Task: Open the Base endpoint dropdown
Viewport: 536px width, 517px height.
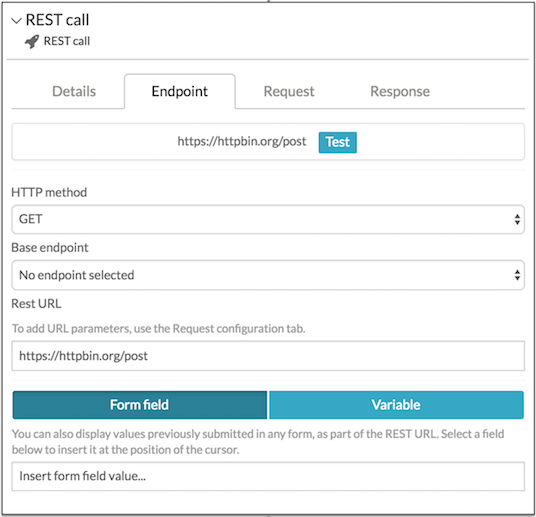Action: (268, 275)
